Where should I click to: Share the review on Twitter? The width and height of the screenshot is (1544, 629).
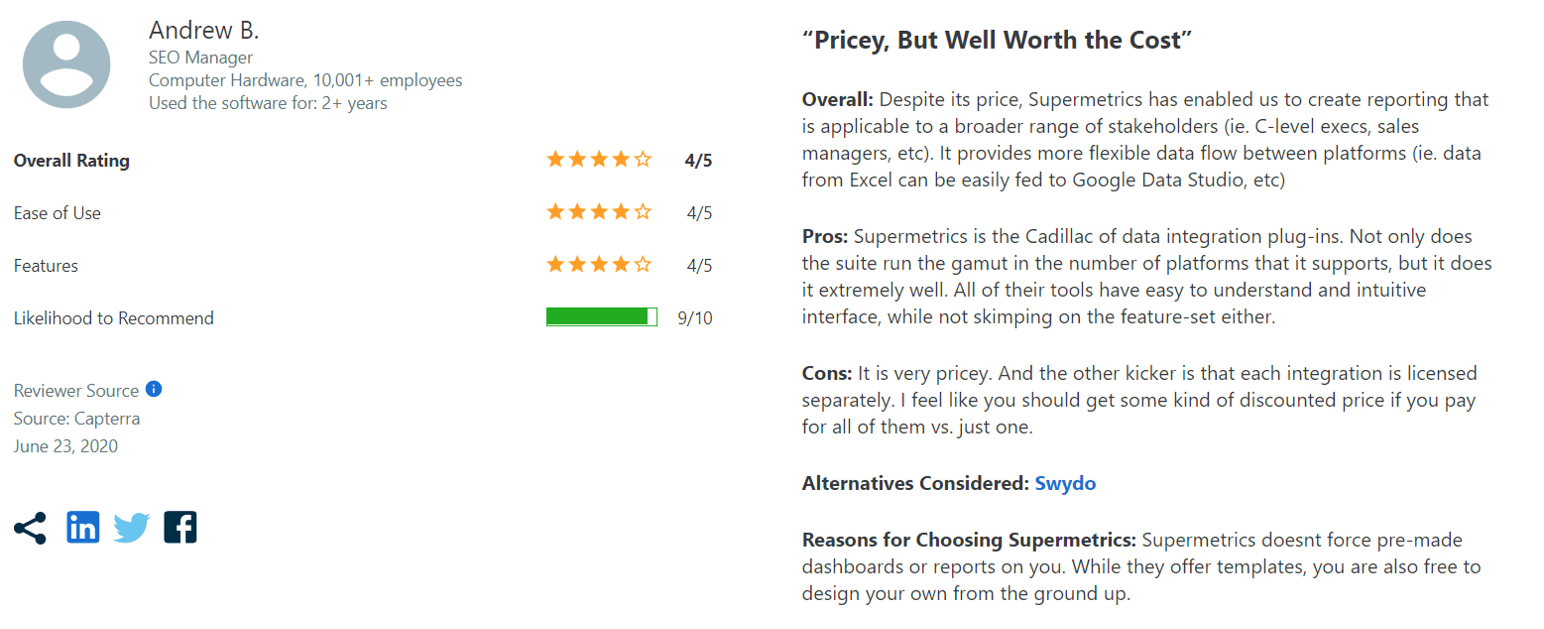[131, 527]
